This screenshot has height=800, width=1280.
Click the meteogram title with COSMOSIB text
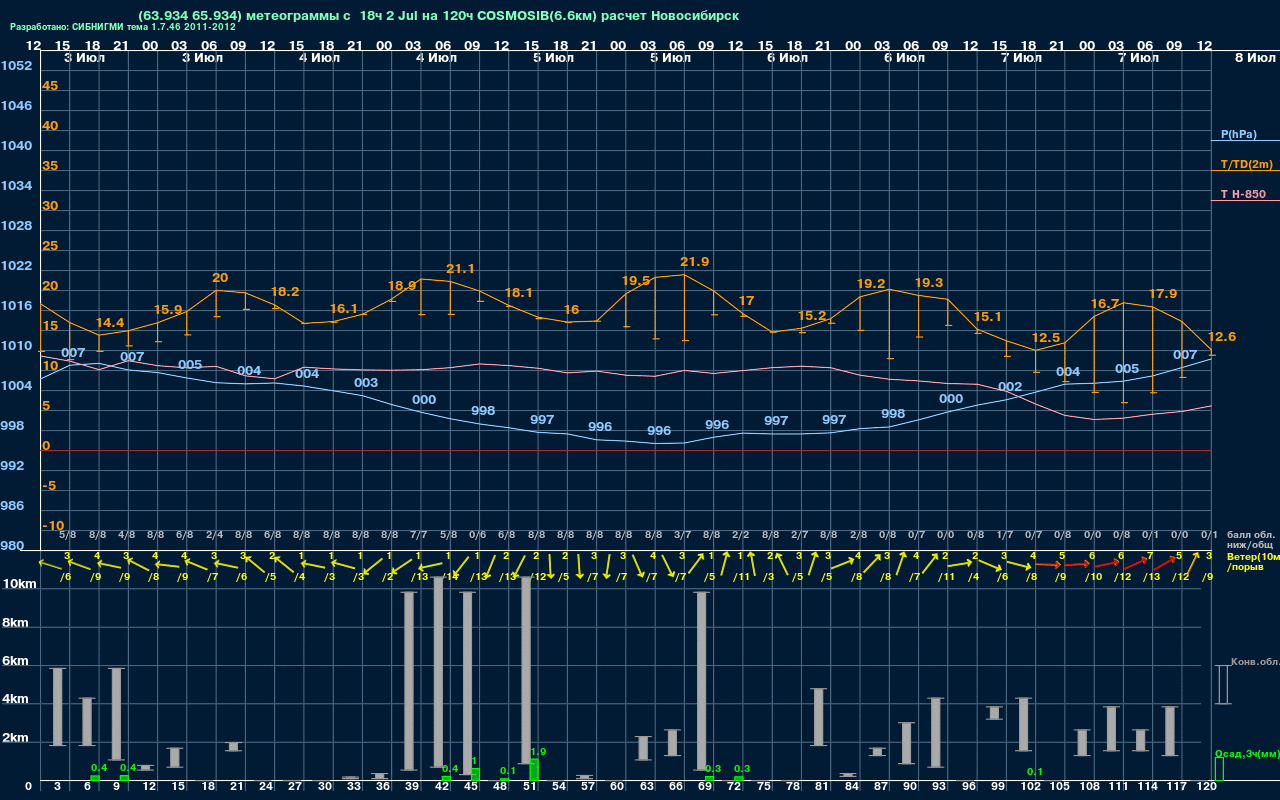[439, 16]
